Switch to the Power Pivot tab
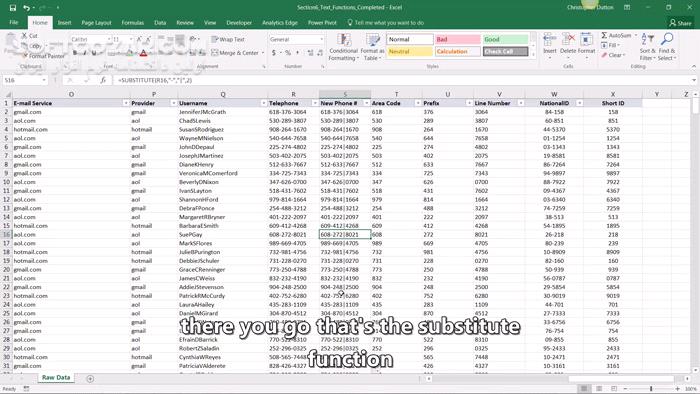This screenshot has height=394, width=700. coord(322,22)
